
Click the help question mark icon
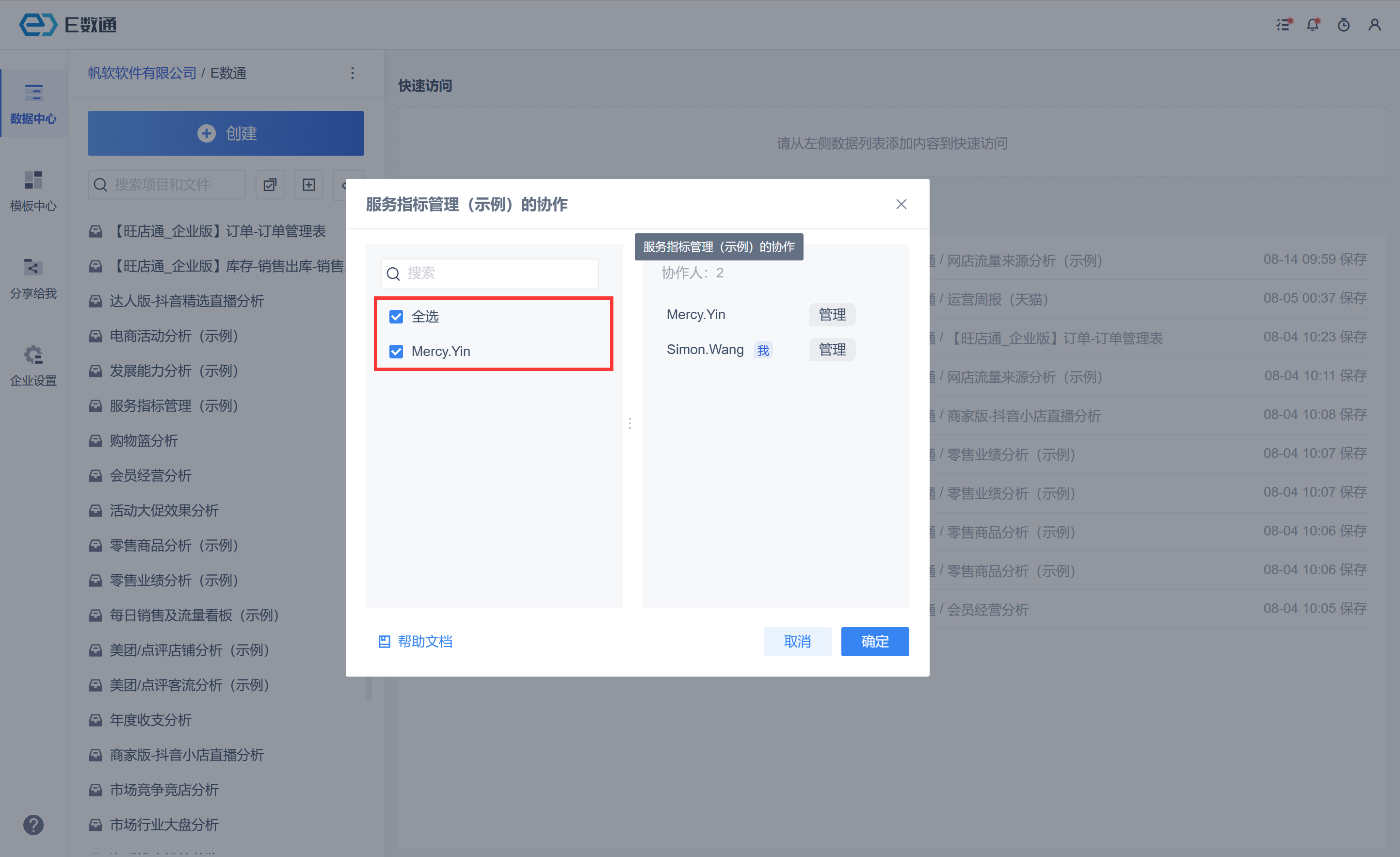pyautogui.click(x=33, y=824)
